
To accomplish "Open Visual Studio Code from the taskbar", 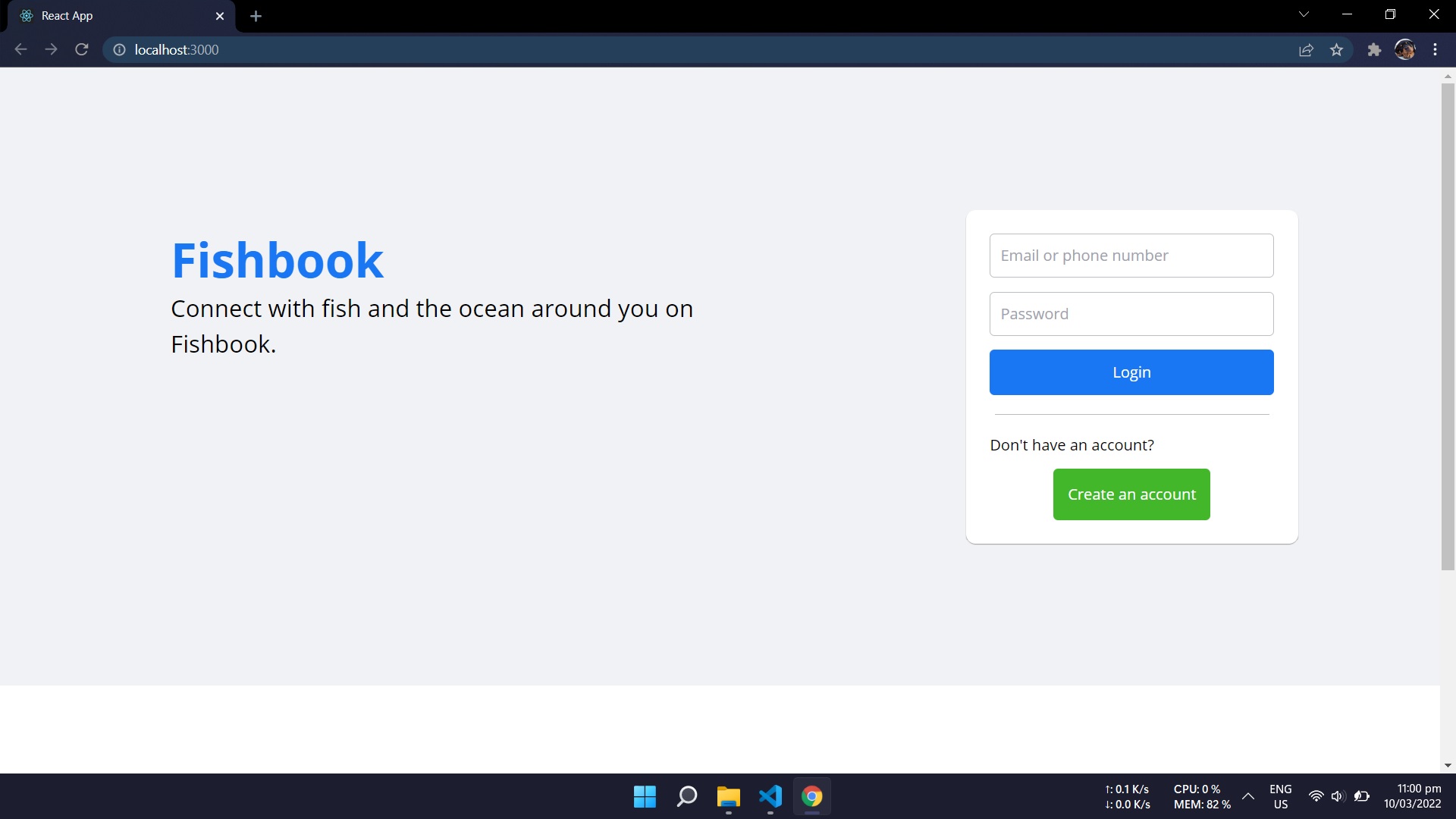I will click(x=770, y=796).
